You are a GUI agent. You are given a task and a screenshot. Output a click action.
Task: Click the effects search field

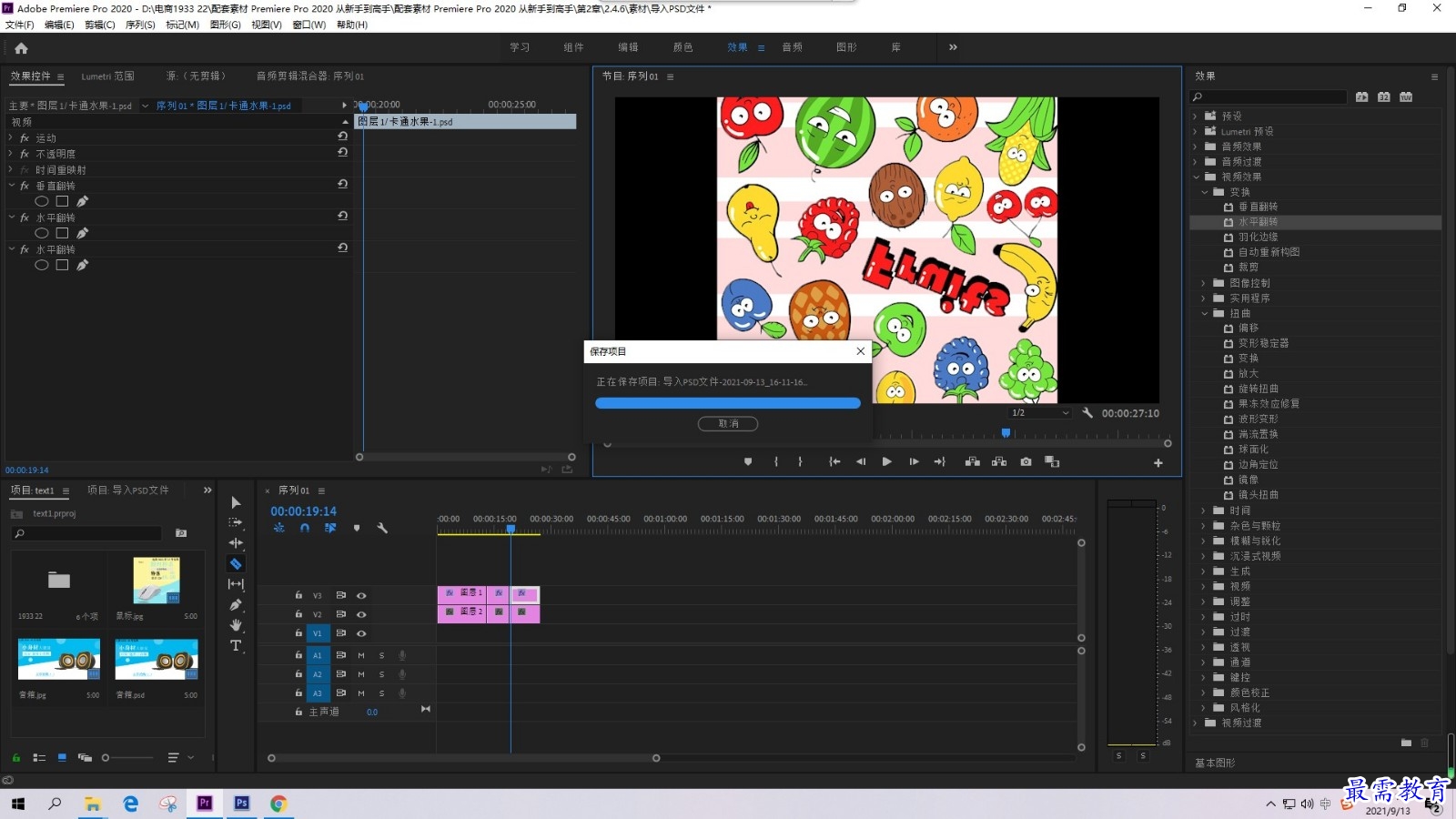click(1269, 97)
